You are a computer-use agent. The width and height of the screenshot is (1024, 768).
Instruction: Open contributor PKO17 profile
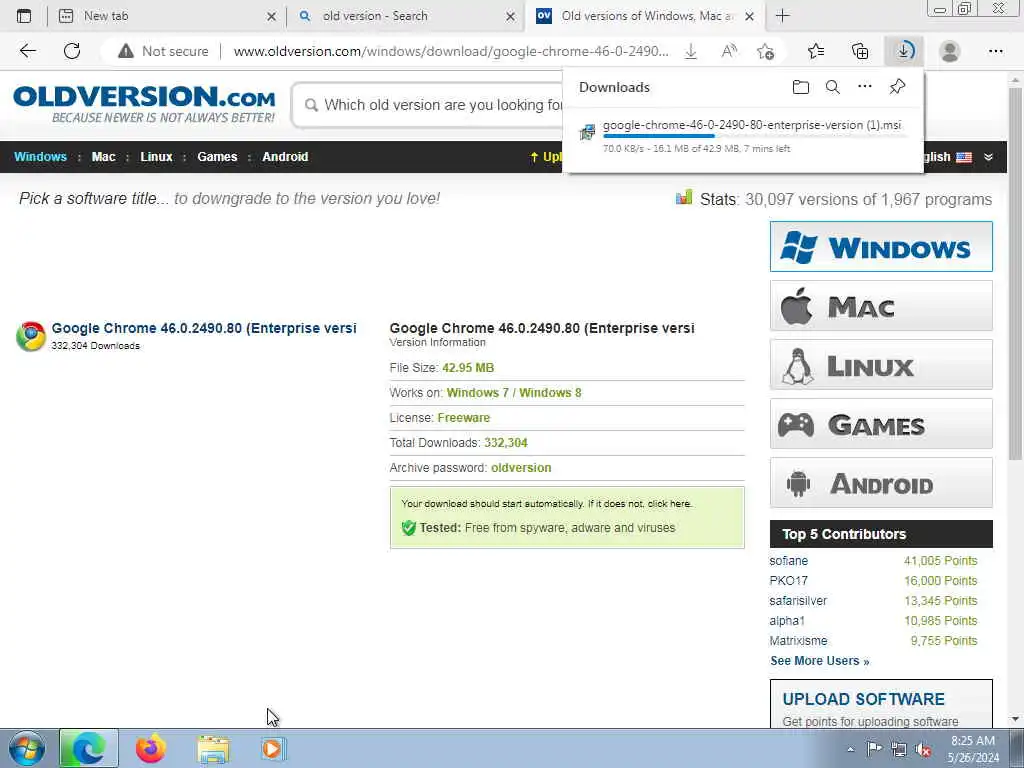tap(788, 581)
